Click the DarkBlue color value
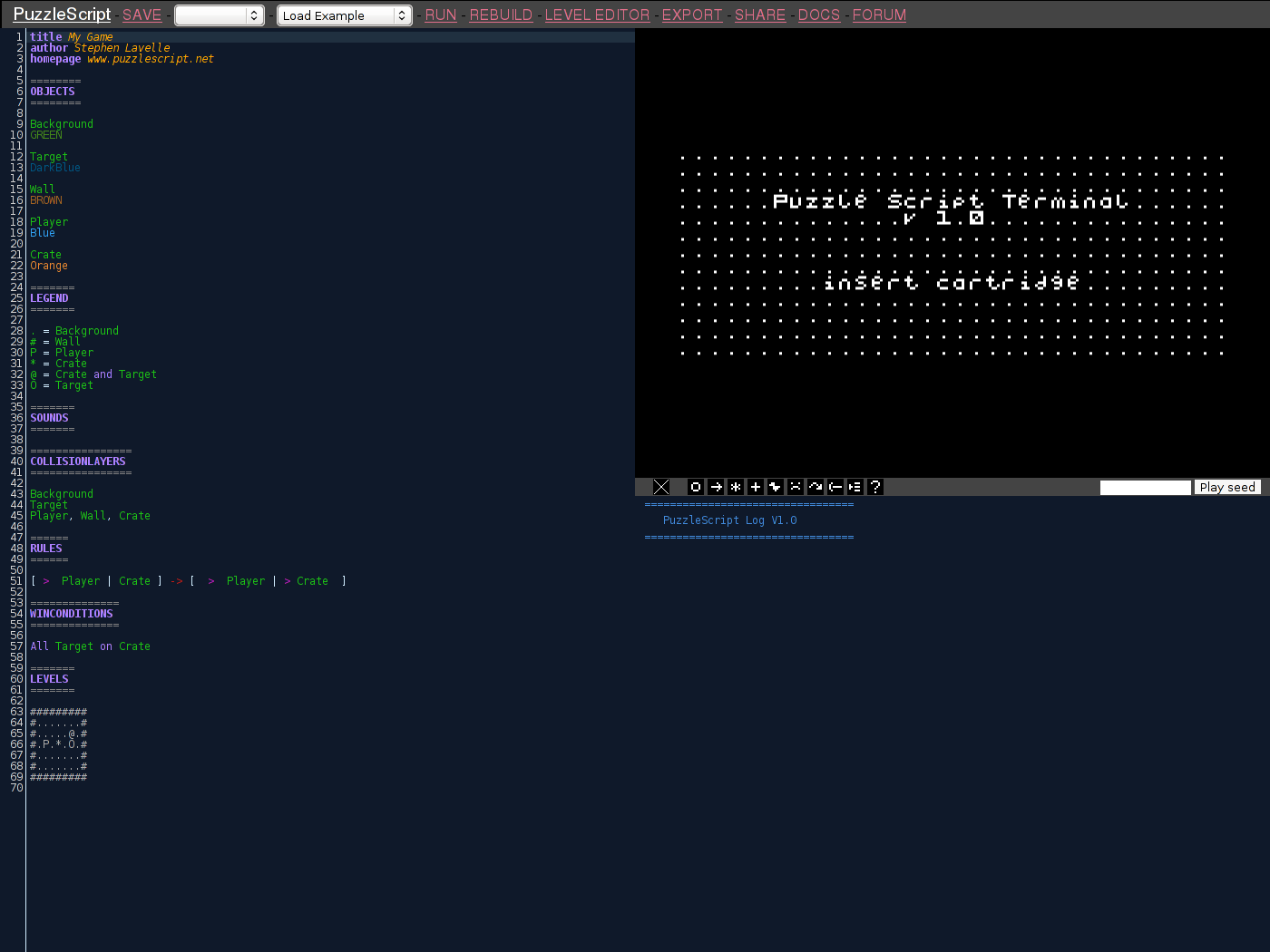This screenshot has width=1270, height=952. (55, 168)
